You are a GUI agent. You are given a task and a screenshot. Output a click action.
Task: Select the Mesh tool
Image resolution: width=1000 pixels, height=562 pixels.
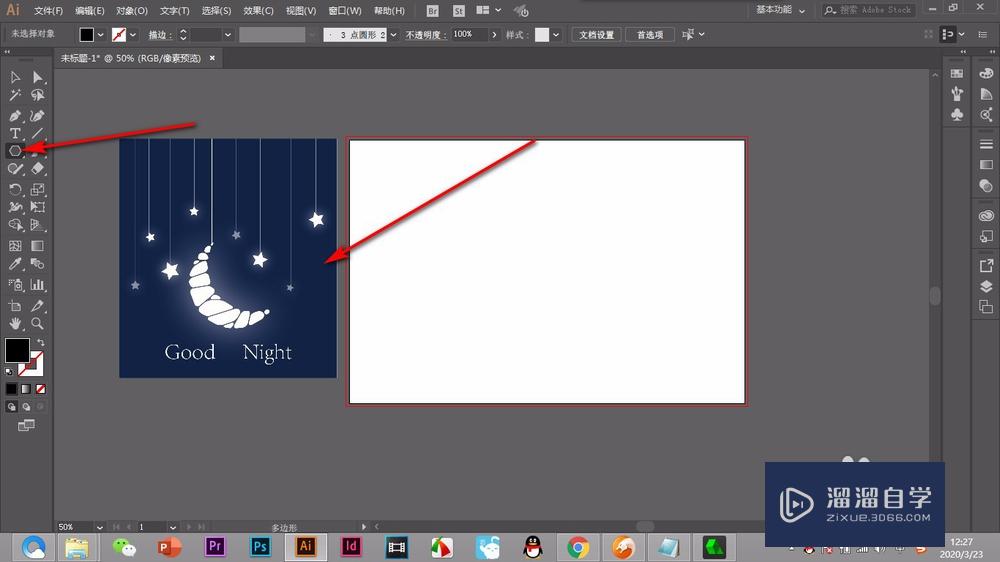15,246
